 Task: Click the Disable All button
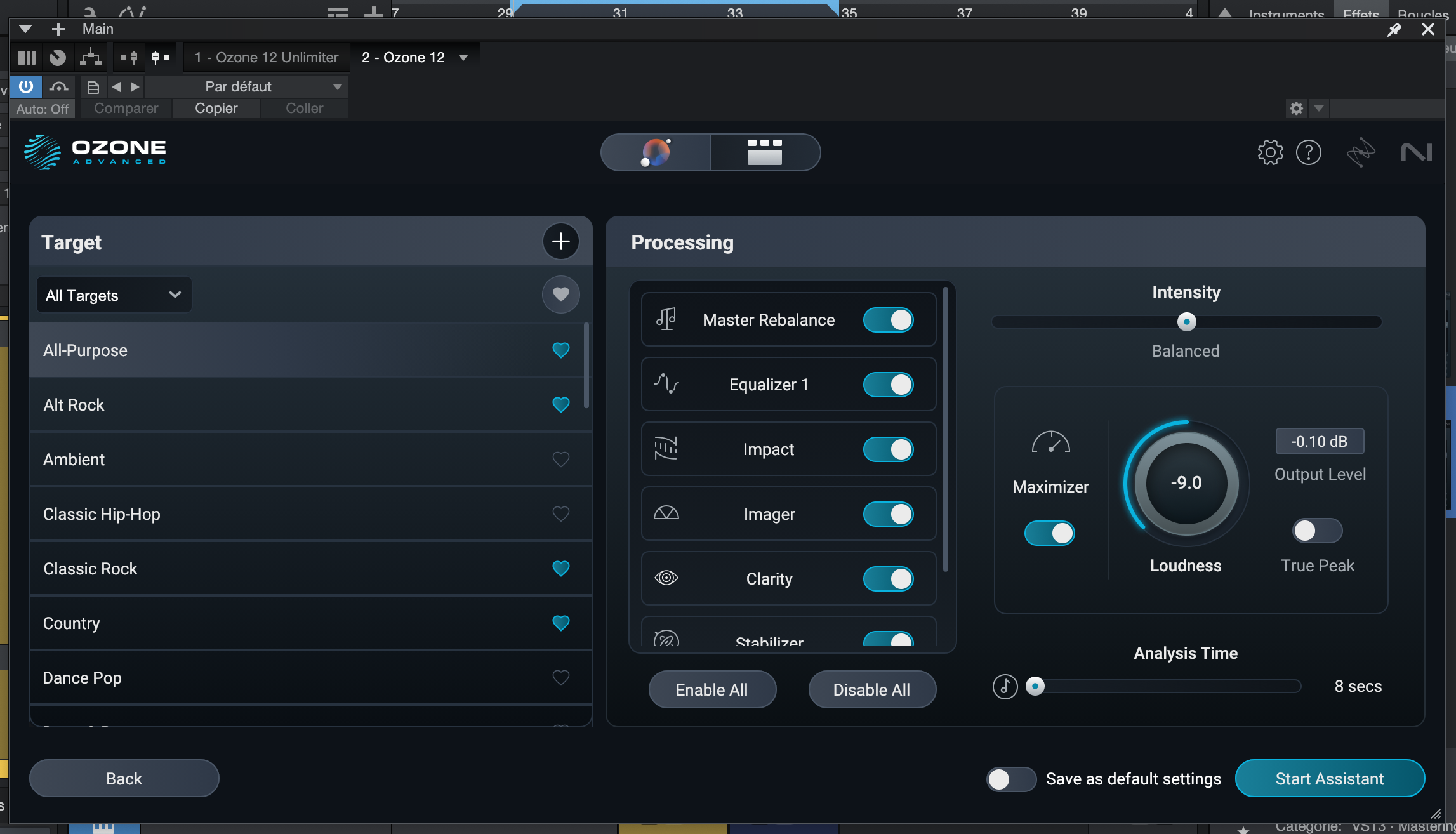[x=871, y=689]
